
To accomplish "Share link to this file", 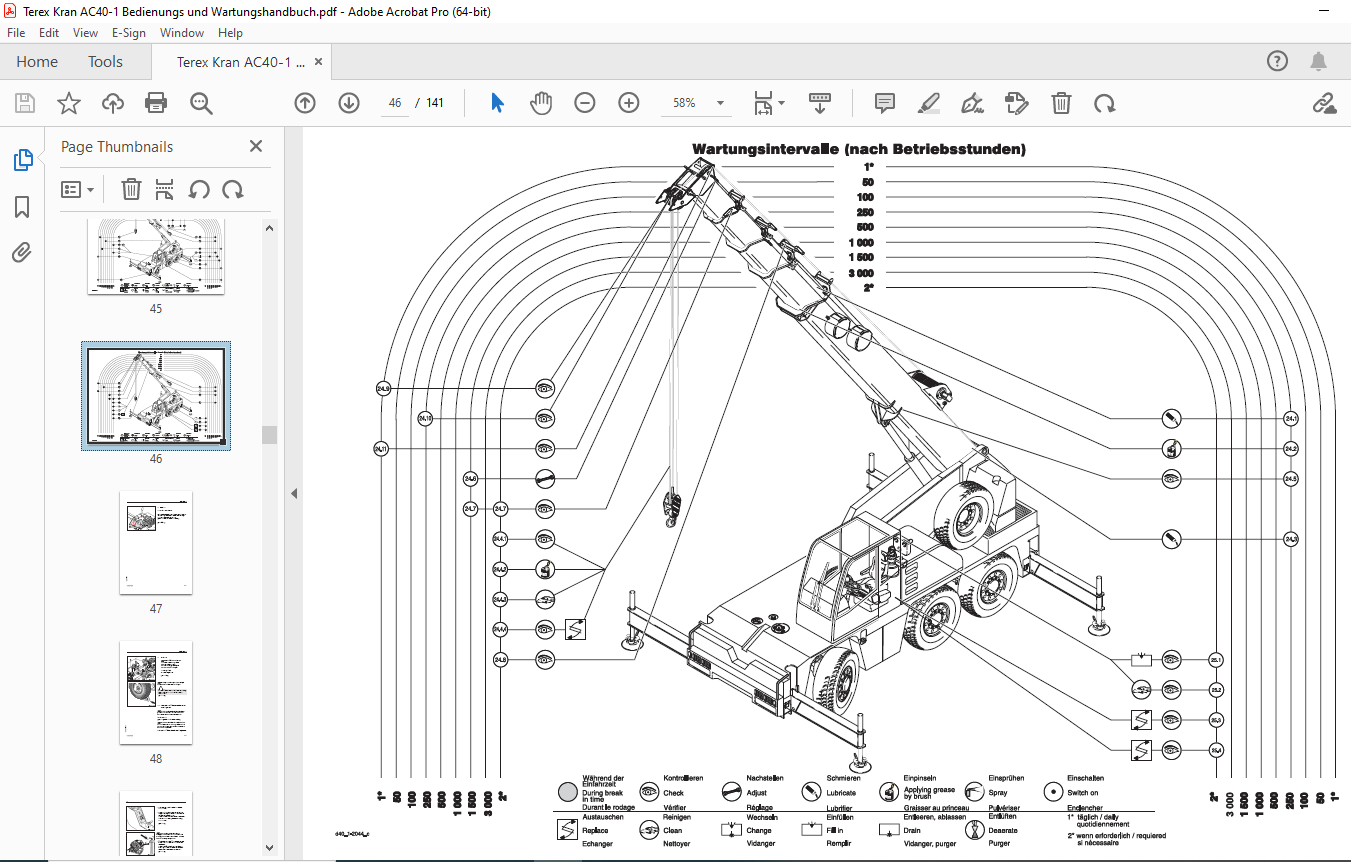I will 1324,103.
